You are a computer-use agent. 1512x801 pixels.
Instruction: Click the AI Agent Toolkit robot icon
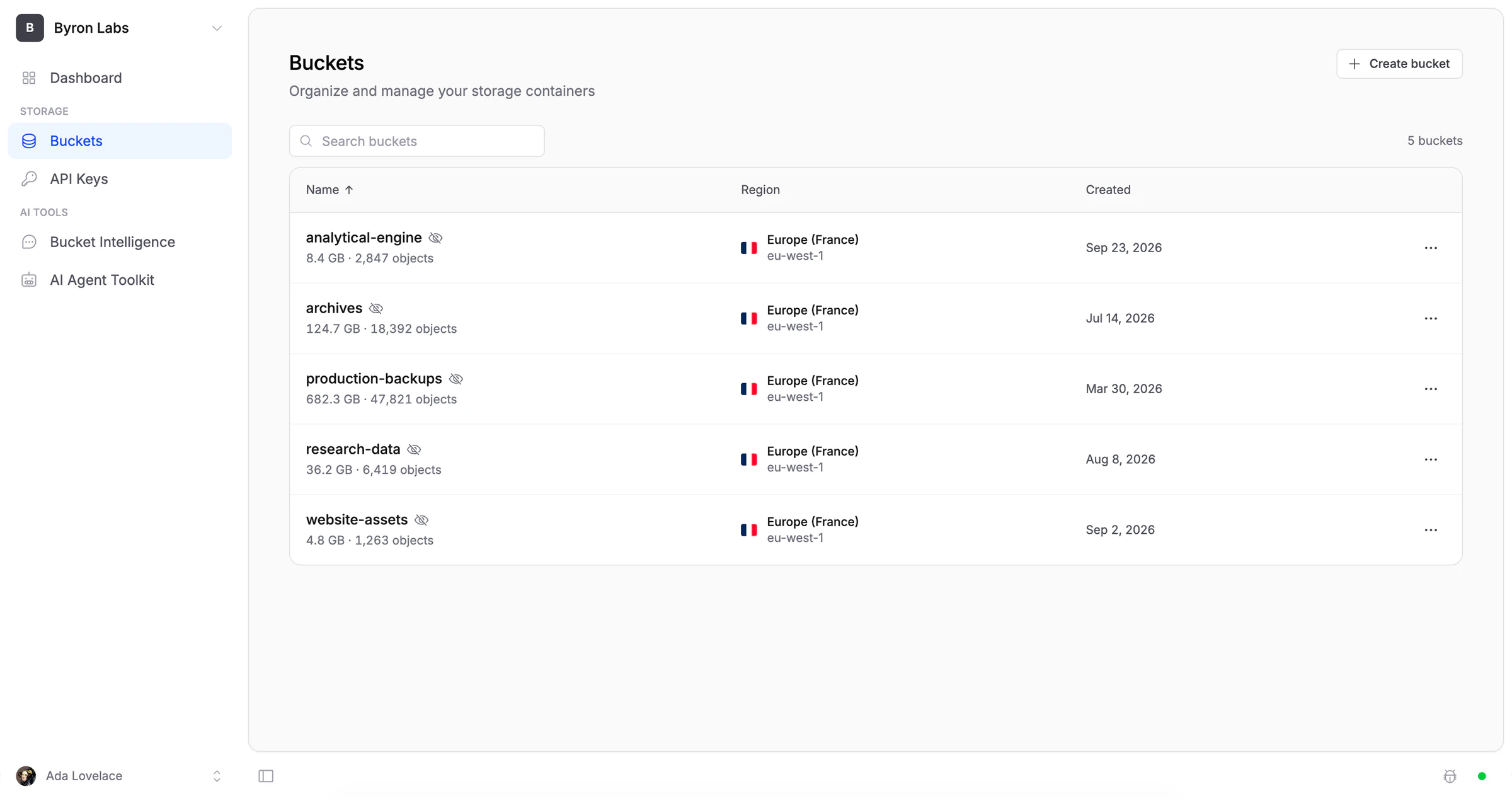pyautogui.click(x=29, y=279)
